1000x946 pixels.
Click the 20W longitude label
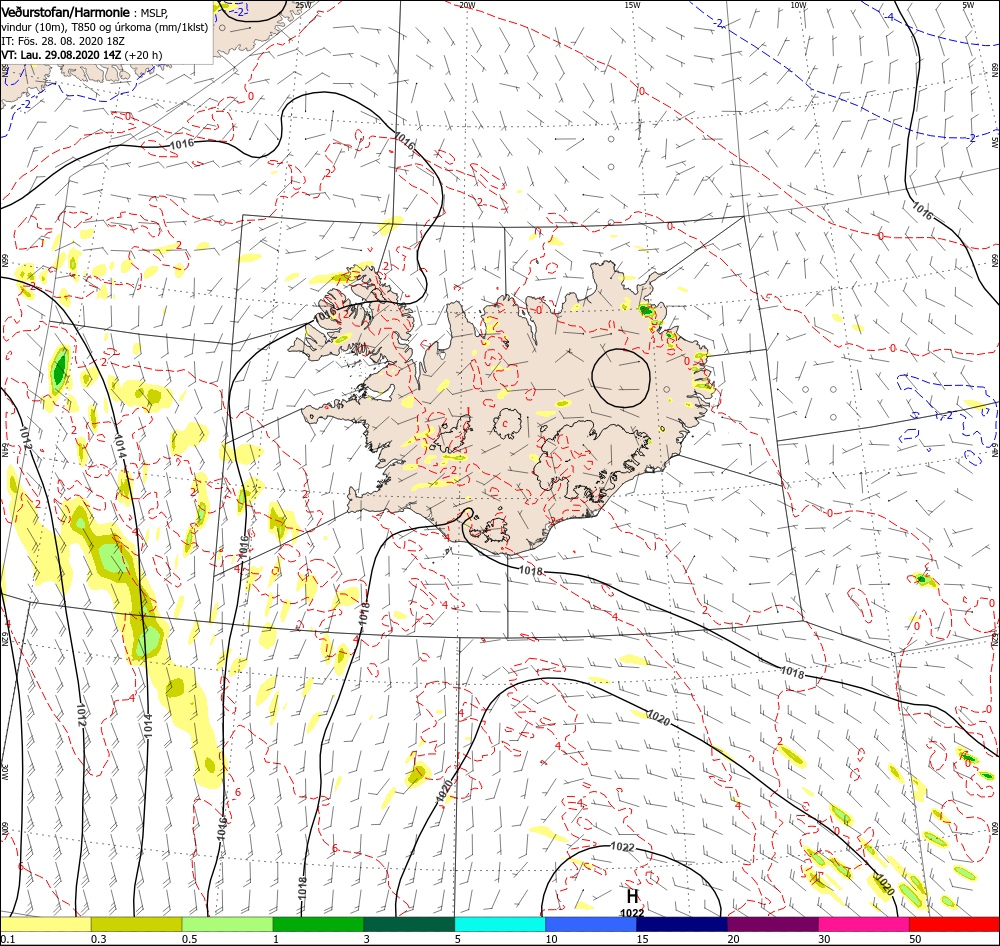[467, 5]
